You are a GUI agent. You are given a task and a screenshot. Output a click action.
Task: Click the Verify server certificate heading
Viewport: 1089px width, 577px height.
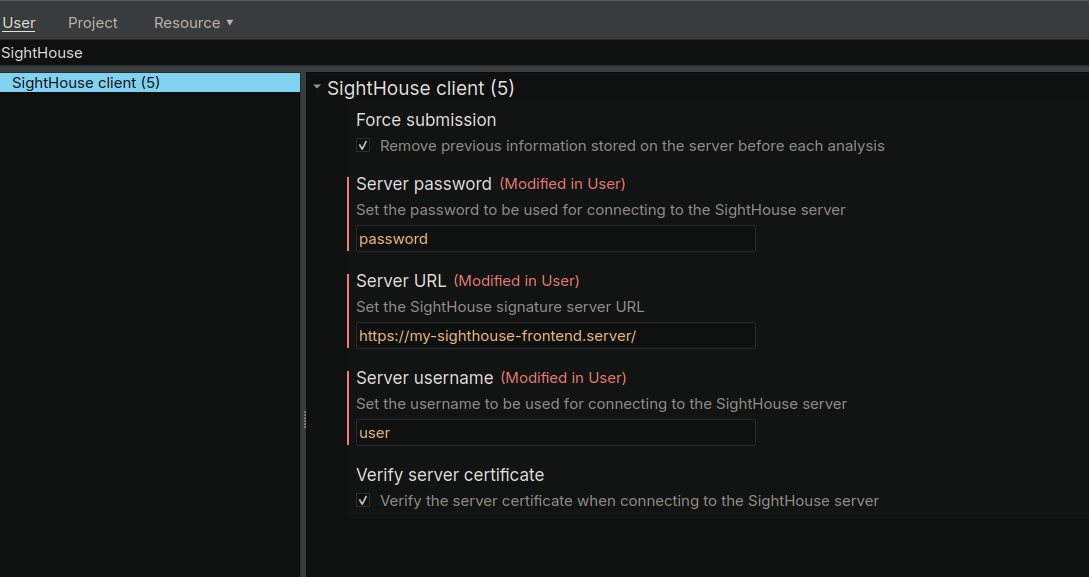tap(450, 474)
